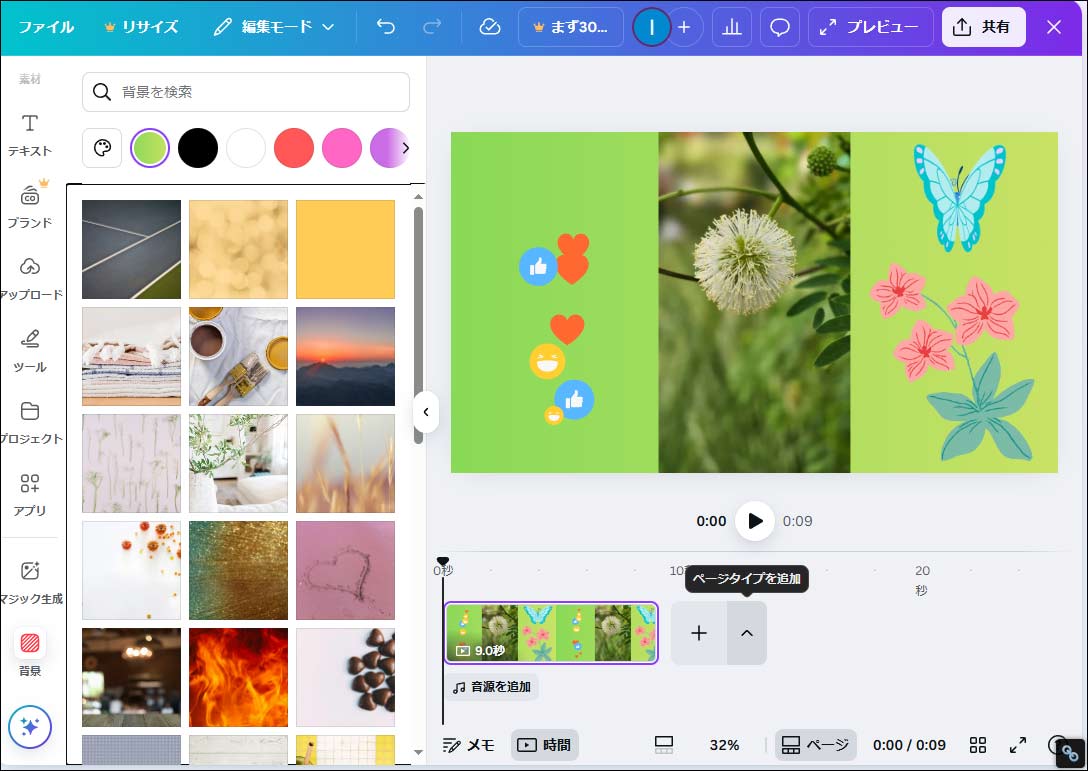Open the テキスト panel

tap(30, 135)
